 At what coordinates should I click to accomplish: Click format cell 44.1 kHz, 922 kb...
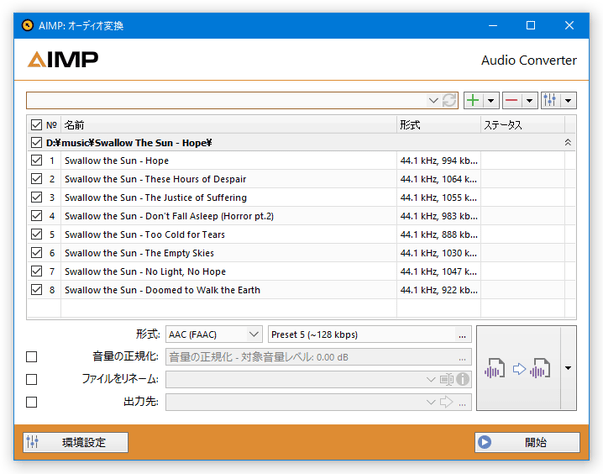click(438, 290)
